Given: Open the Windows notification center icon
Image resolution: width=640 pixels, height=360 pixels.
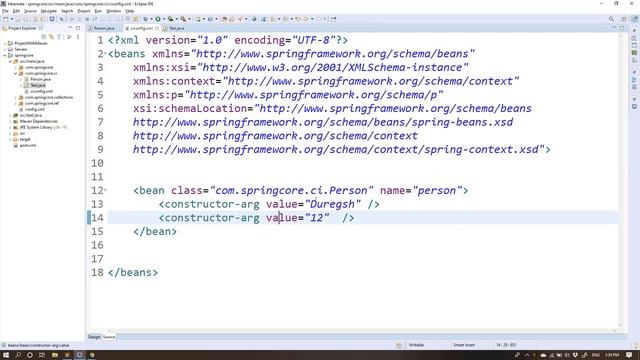Looking at the screenshot, I should [x=629, y=355].
